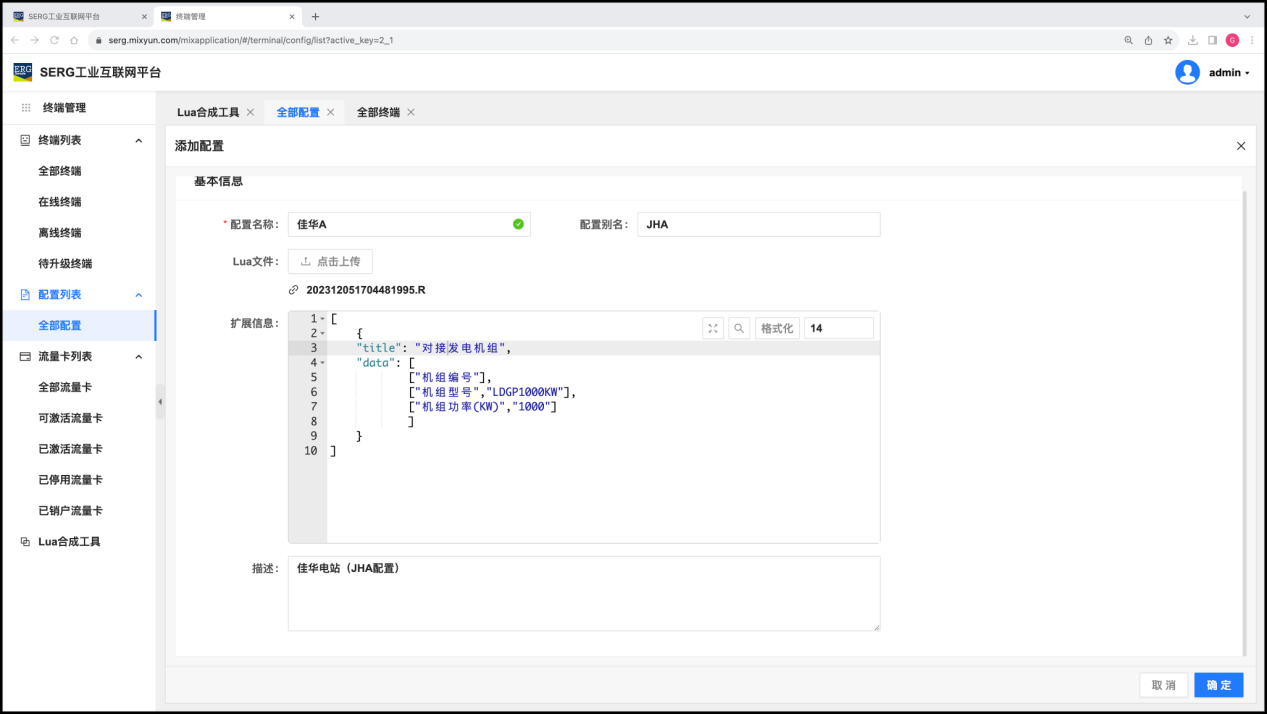Open Lua合成工具 in the sidebar

[x=69, y=542]
